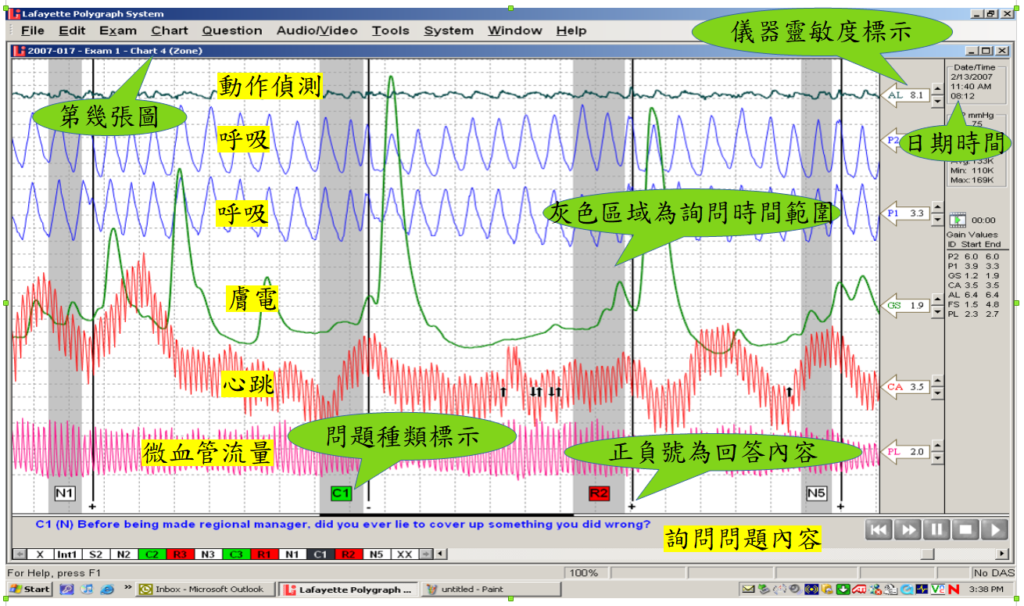Decrease P1 sensitivity with the down arrow
Image resolution: width=1024 pixels, height=606 pixels.
point(937,219)
